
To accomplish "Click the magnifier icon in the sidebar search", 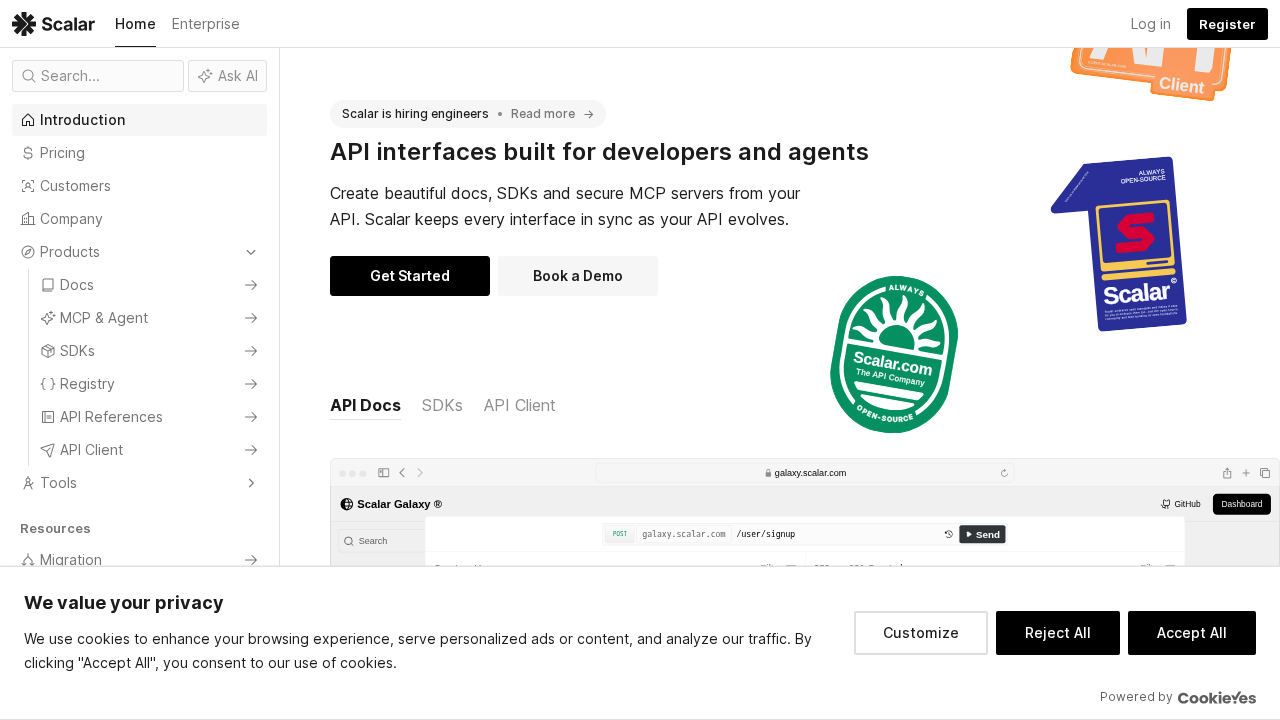I will point(29,76).
